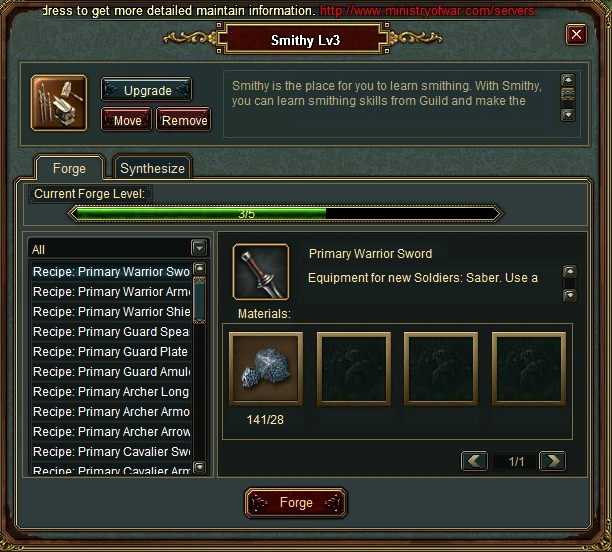612x552 pixels.
Task: Select Recipe: Primary Archer Long entry
Action: click(x=111, y=392)
